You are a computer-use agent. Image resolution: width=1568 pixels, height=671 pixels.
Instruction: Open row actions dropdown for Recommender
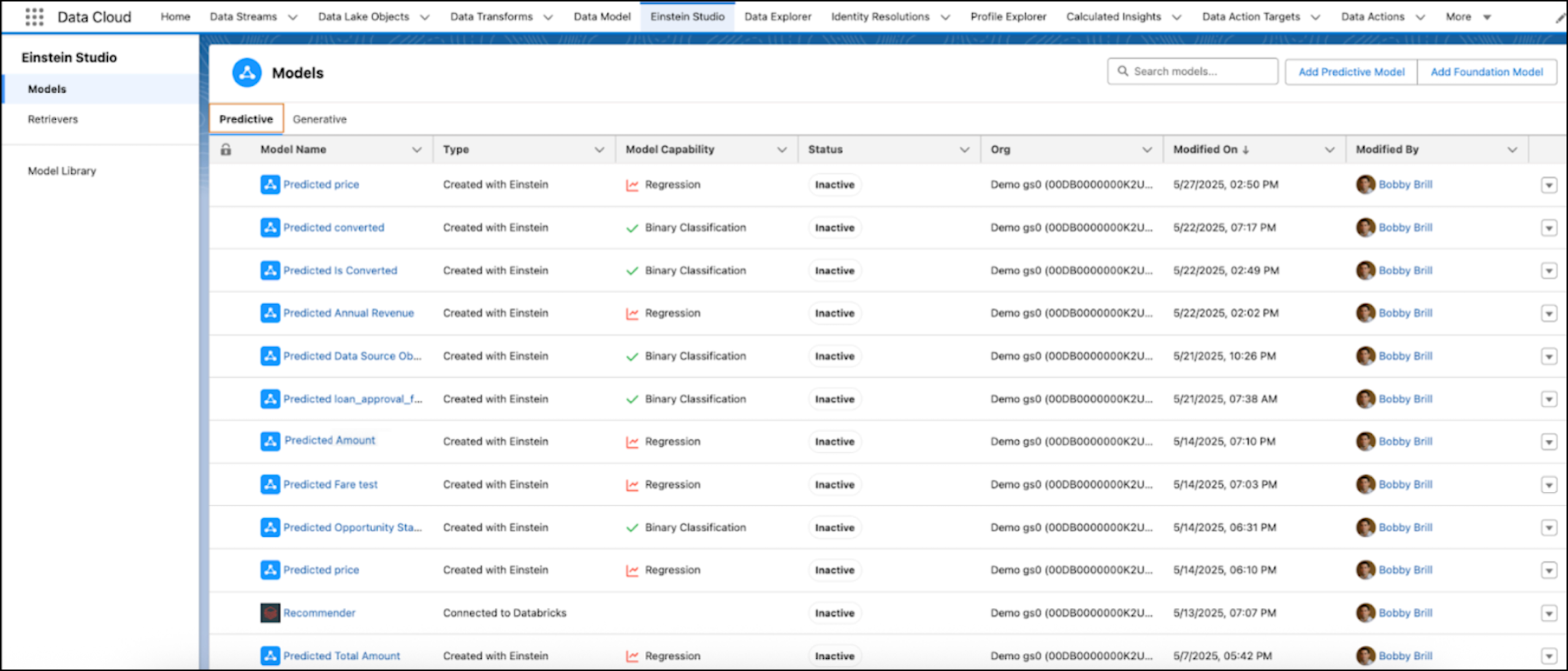(x=1549, y=613)
